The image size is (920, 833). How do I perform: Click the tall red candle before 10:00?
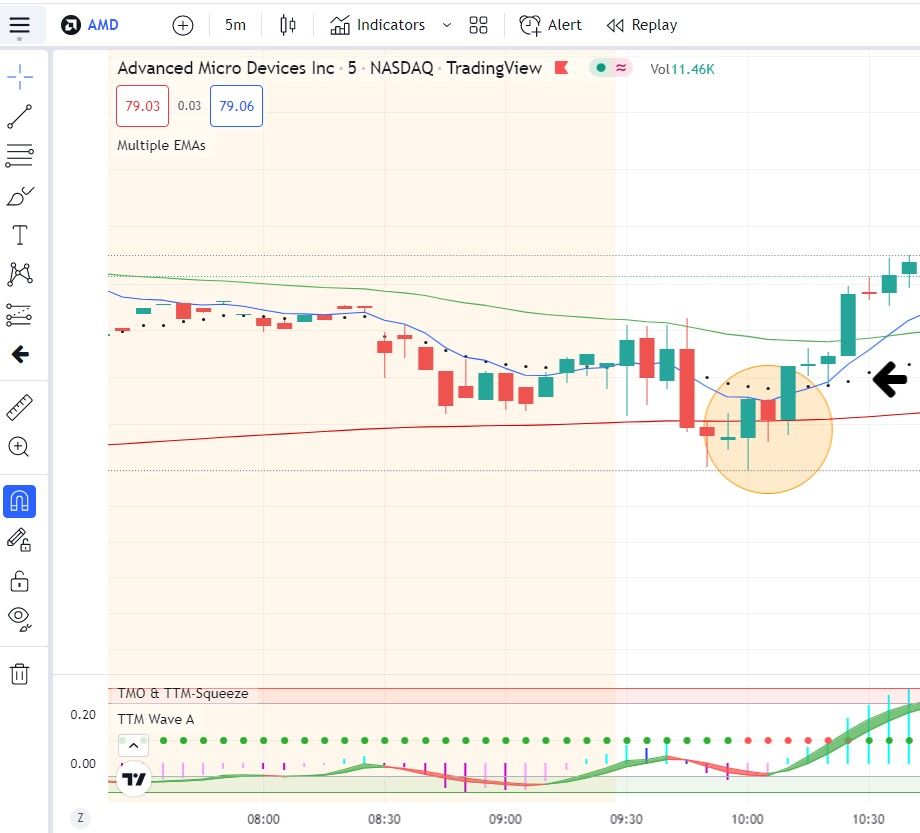coord(687,388)
